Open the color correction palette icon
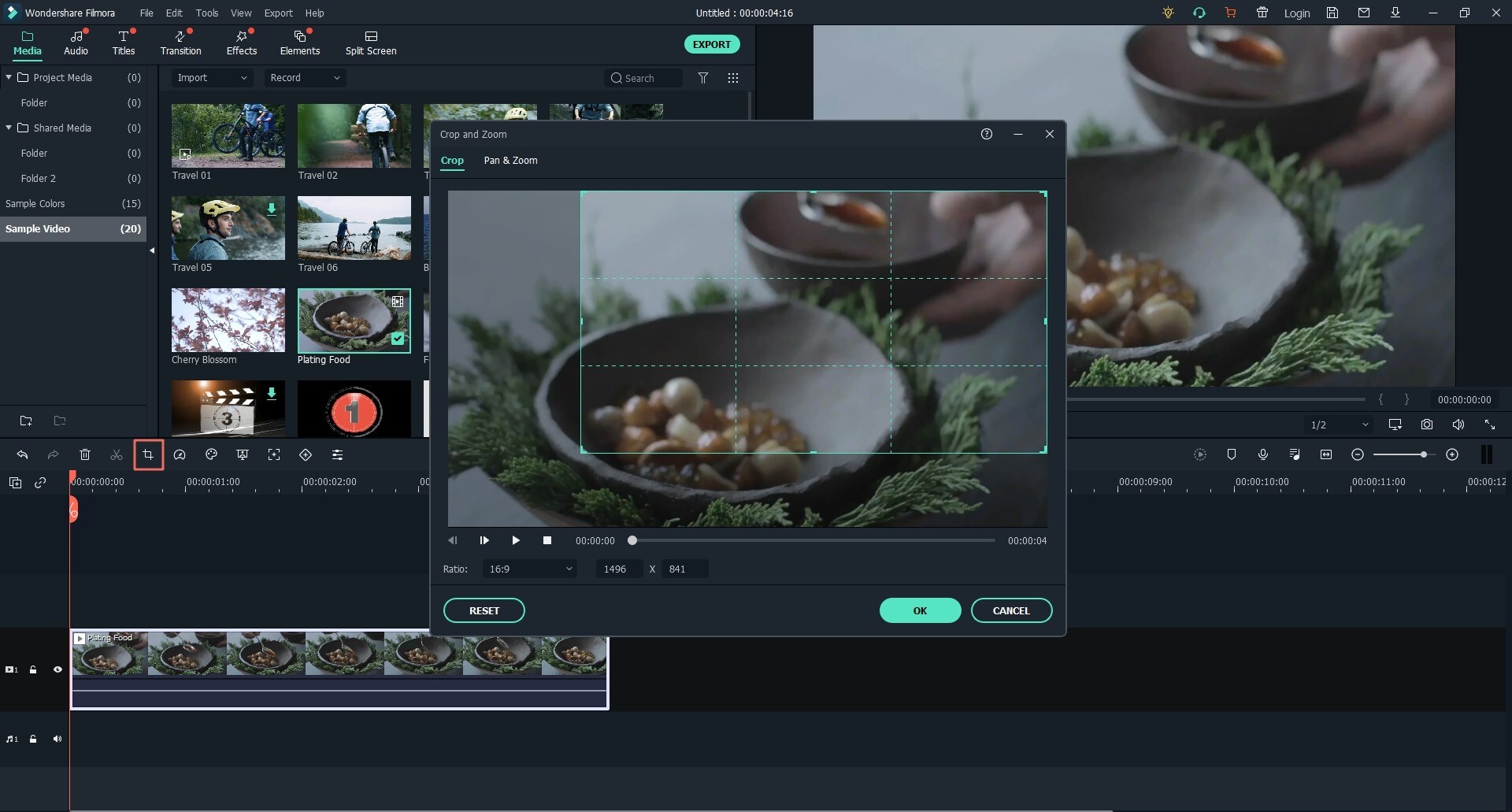The height and width of the screenshot is (812, 1512). click(x=211, y=454)
